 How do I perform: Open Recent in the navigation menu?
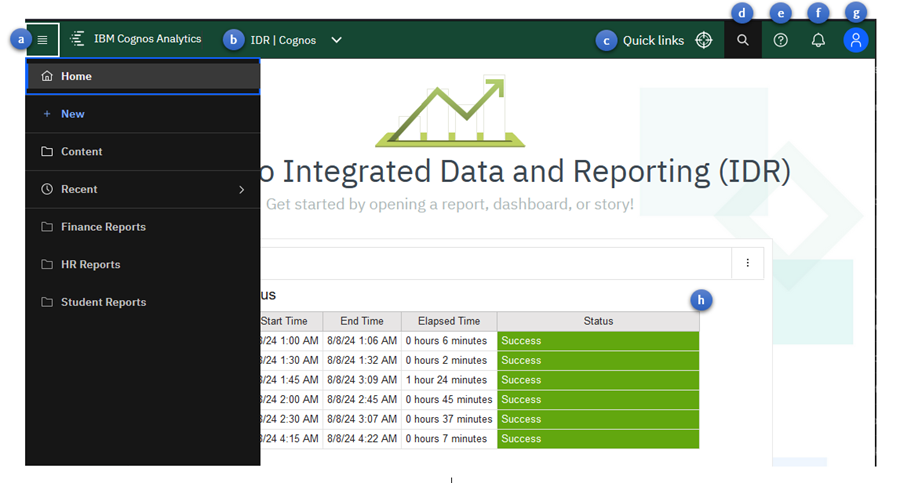coord(143,189)
